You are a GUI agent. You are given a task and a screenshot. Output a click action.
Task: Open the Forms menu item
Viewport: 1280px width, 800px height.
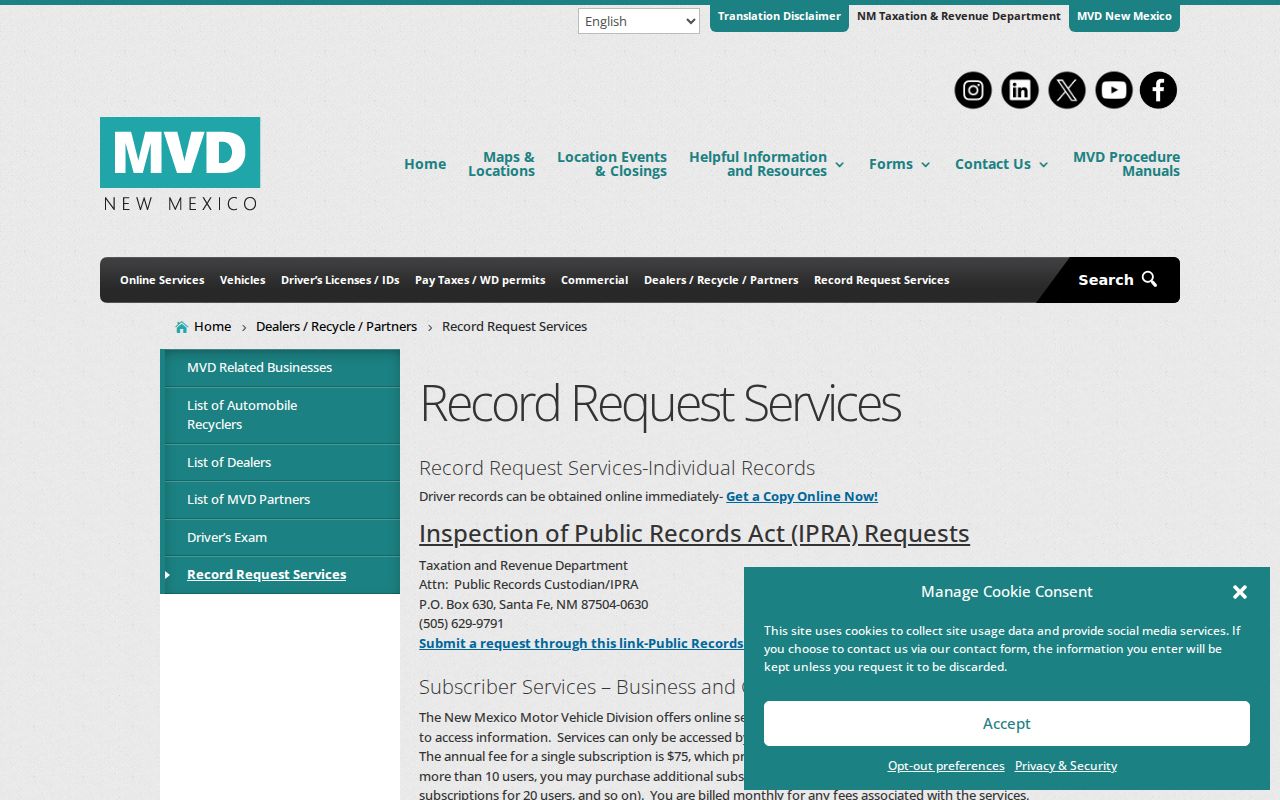click(x=891, y=164)
